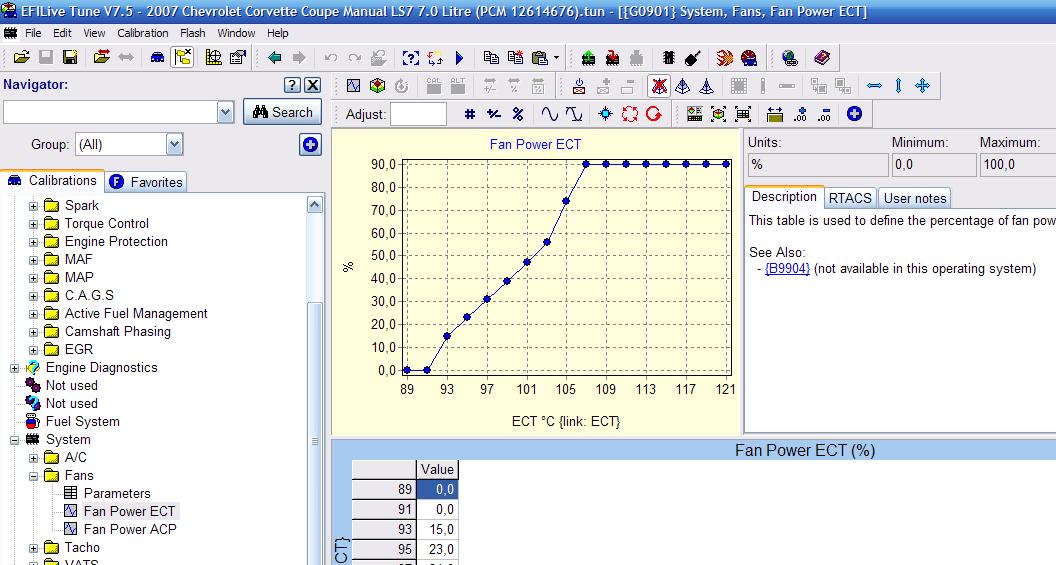Viewport: 1056px width, 565px height.
Task: Click the decrease decimal places icon
Action: pyautogui.click(x=824, y=114)
